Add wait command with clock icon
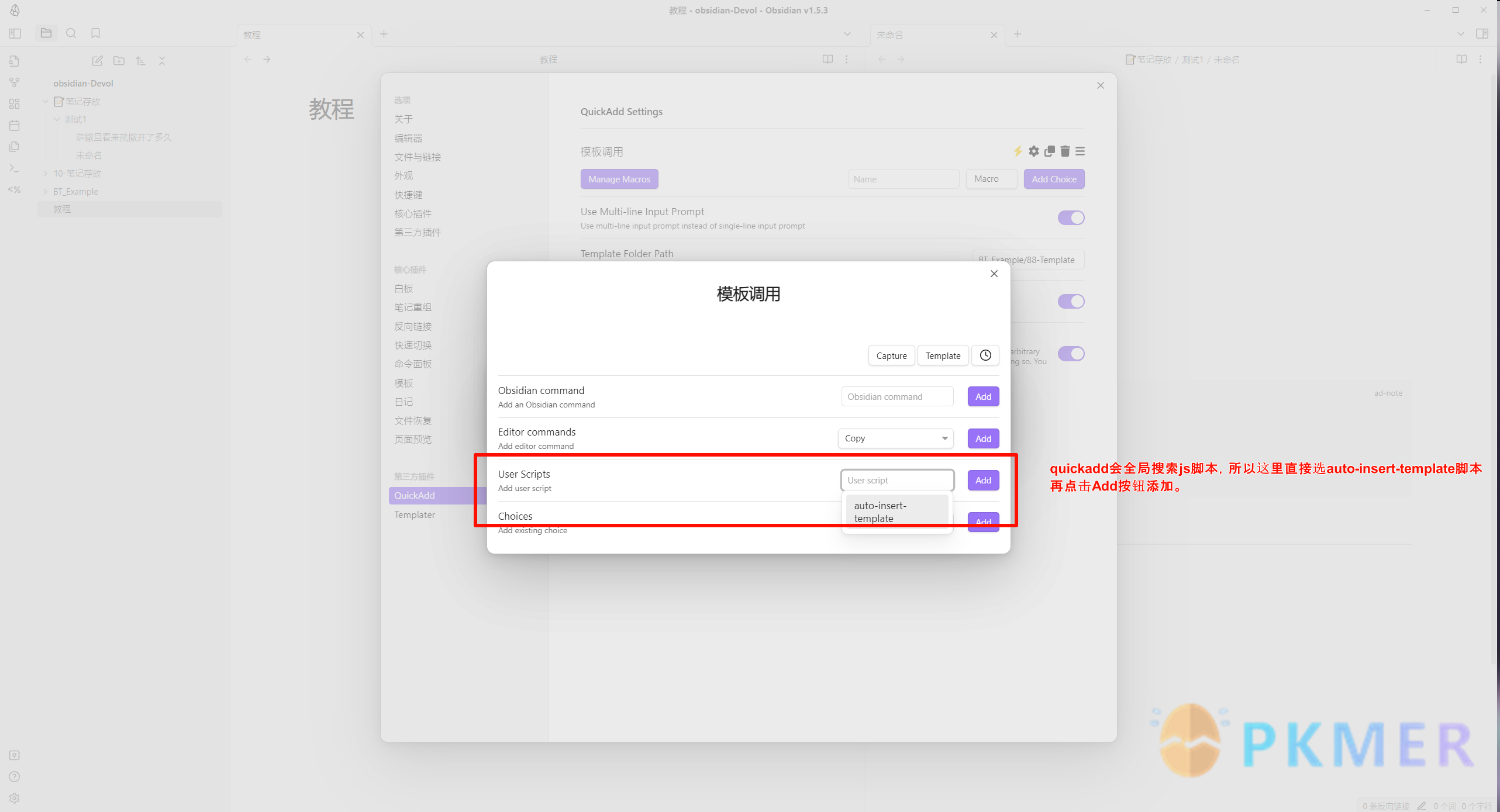1500x812 pixels. pos(985,355)
